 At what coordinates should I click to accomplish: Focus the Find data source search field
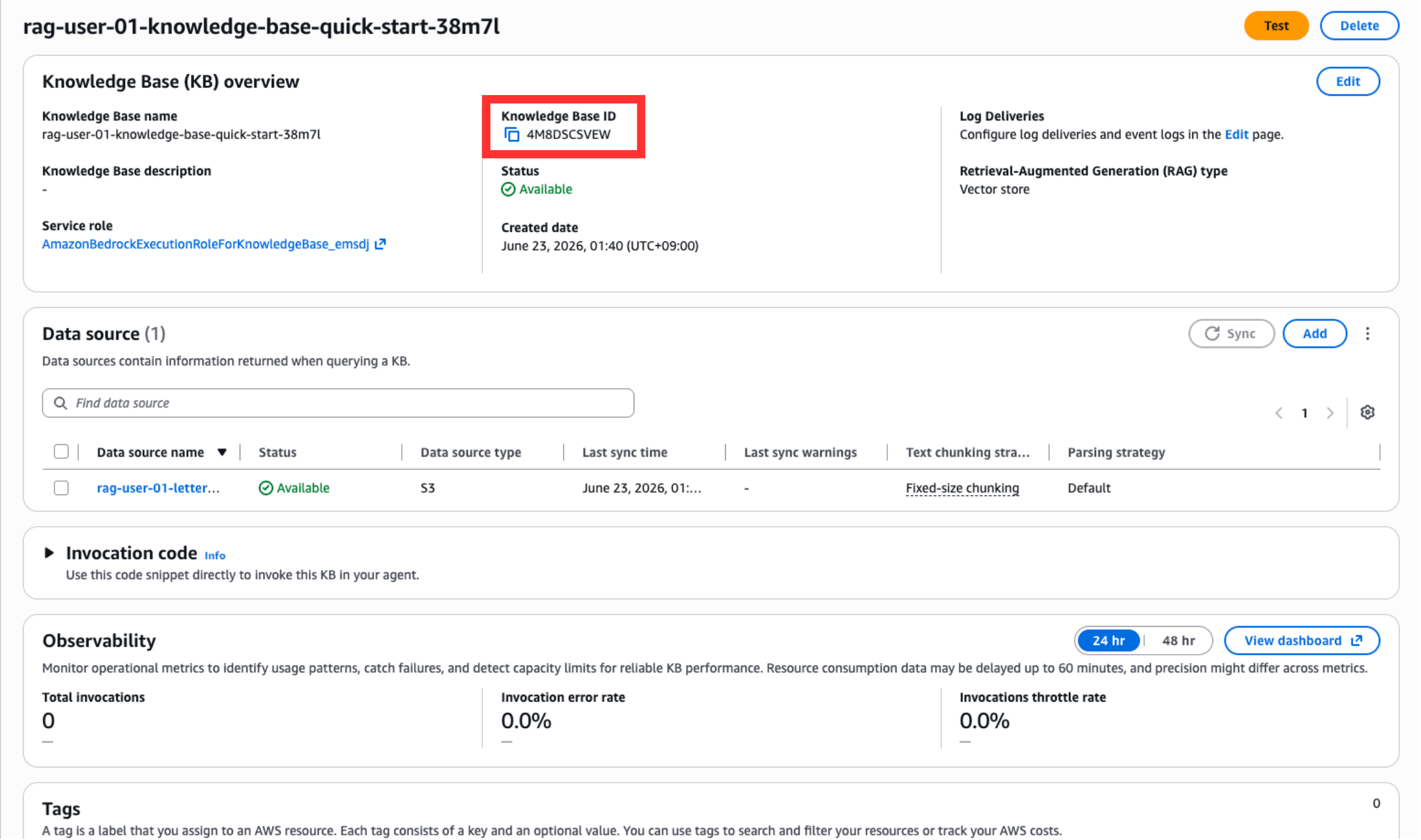click(x=338, y=404)
